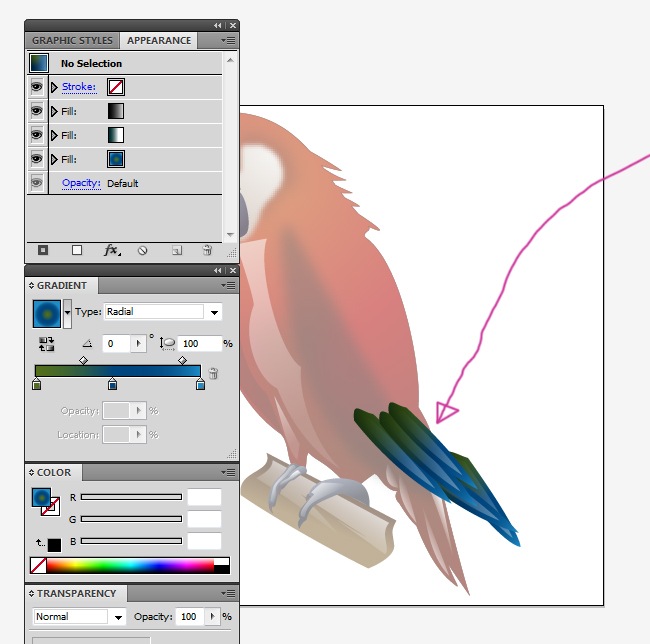
Task: Click the gradient aspect ratio icon
Action: 167,344
